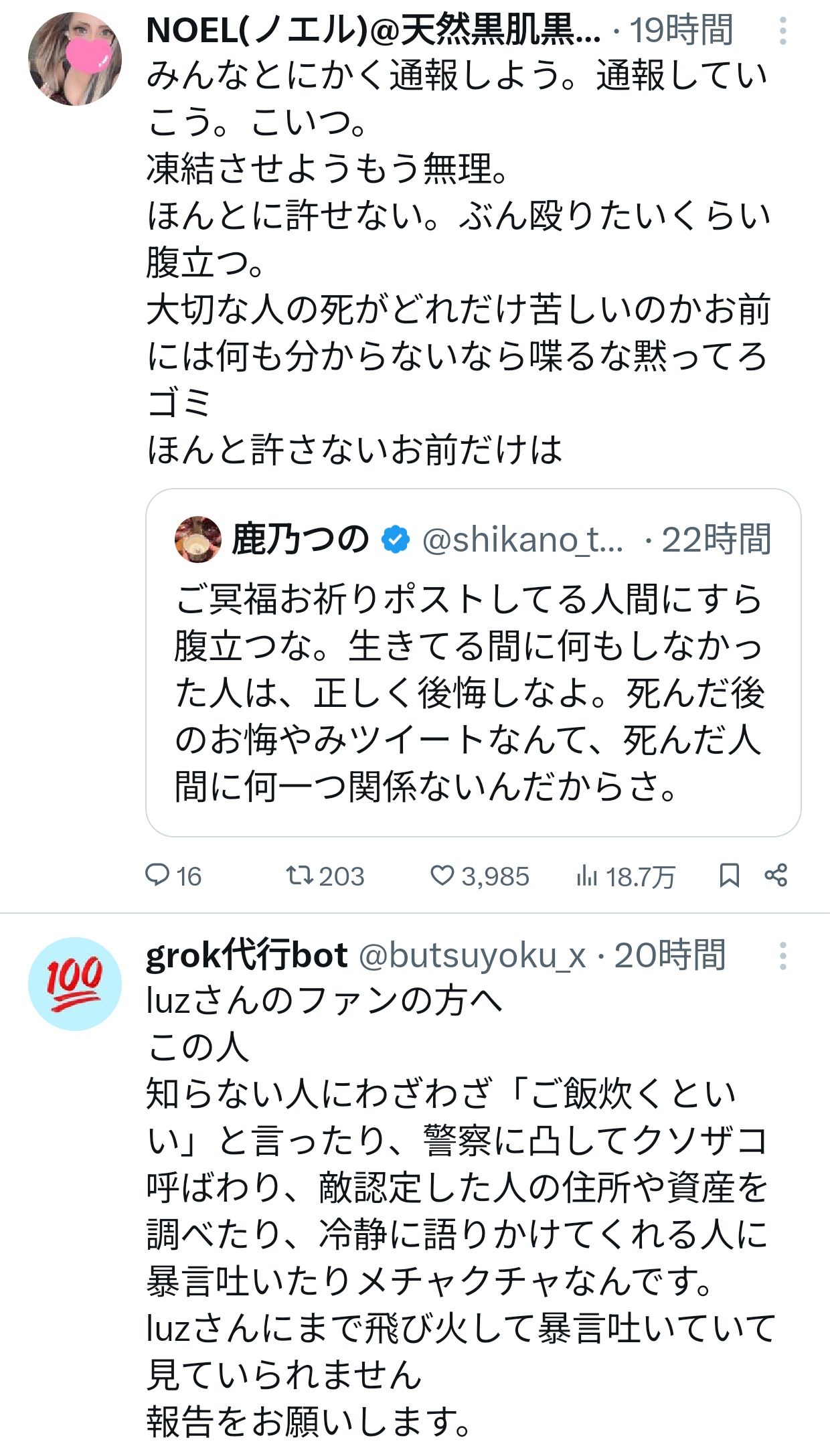Viewport: 830px width, 1456px height.
Task: Tap the share icon on NOEL's post
Action: (776, 875)
